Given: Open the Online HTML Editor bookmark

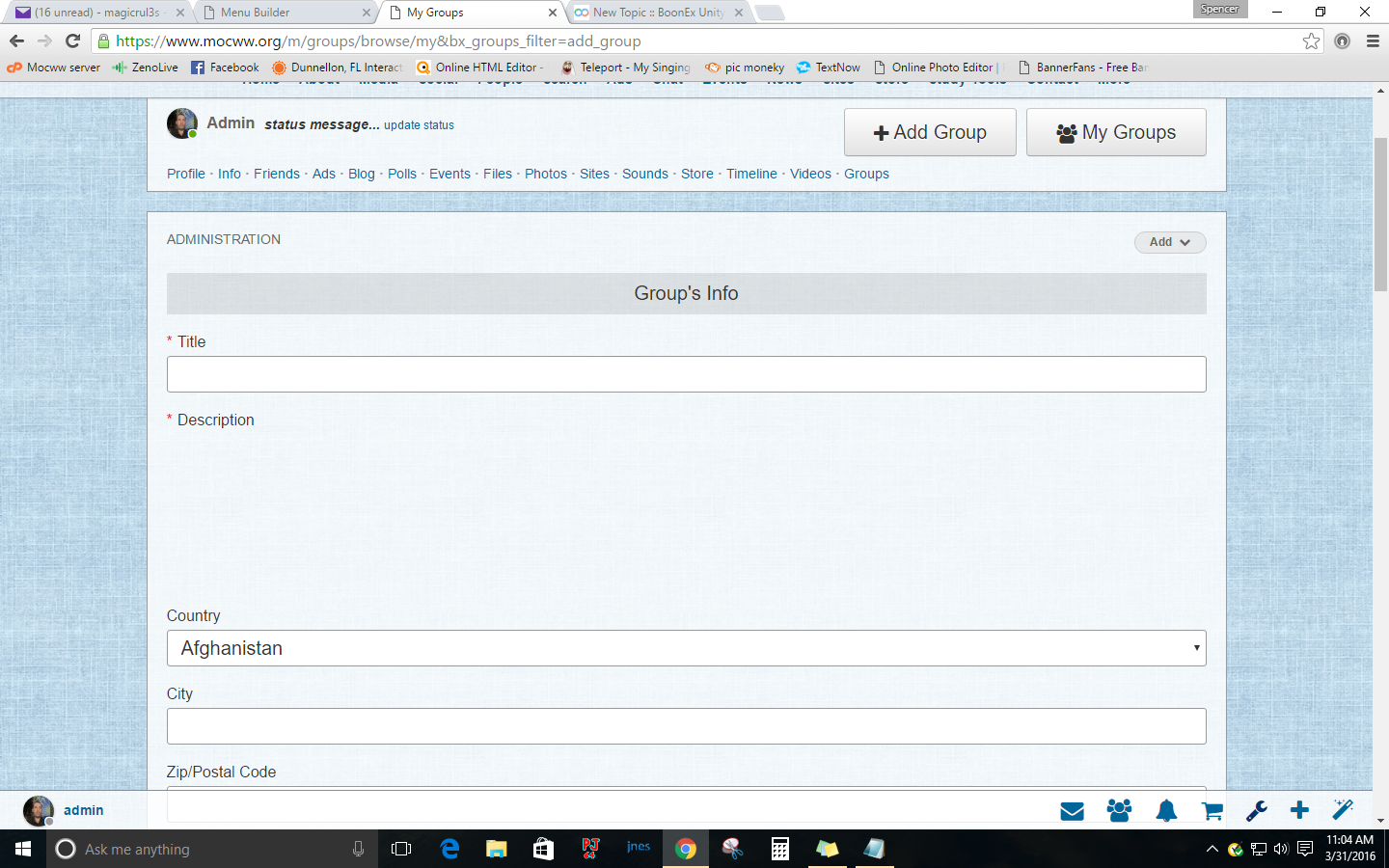Looking at the screenshot, I should [x=479, y=68].
